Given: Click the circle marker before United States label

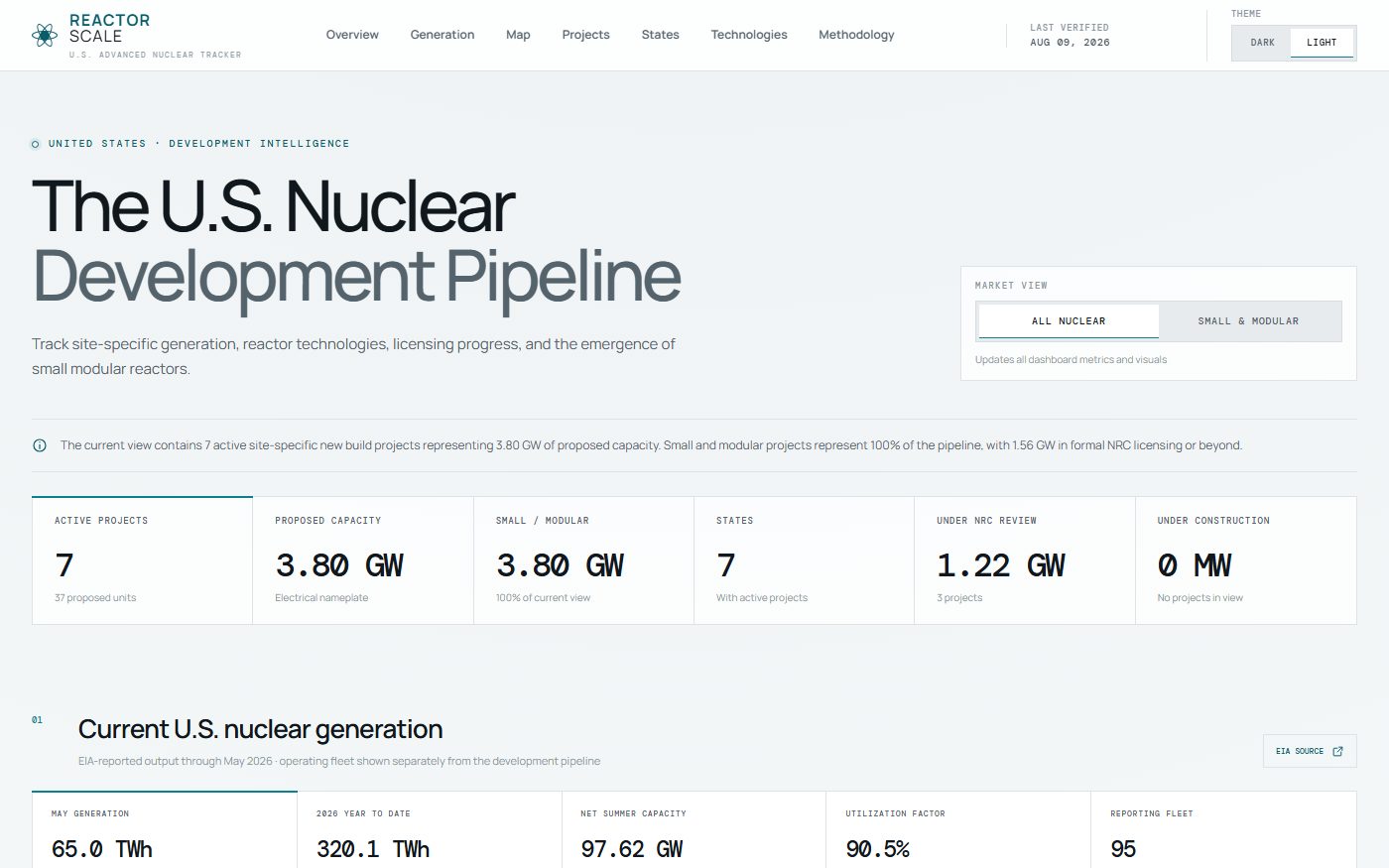Looking at the screenshot, I should pyautogui.click(x=36, y=144).
